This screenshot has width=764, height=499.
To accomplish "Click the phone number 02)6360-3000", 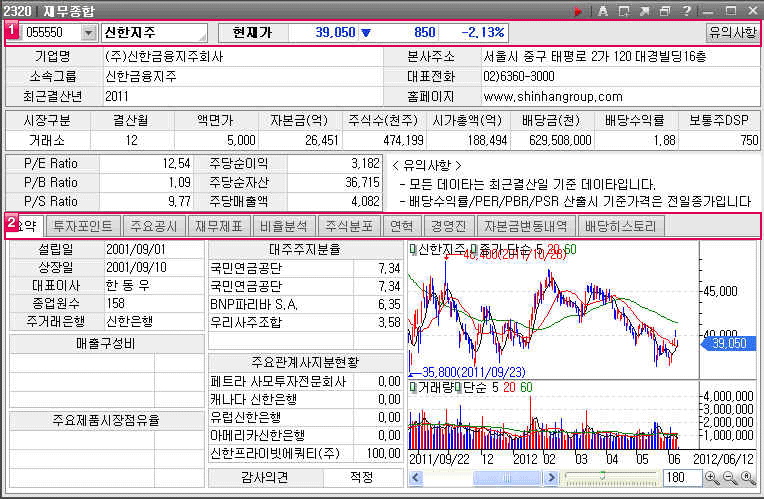I will point(519,77).
